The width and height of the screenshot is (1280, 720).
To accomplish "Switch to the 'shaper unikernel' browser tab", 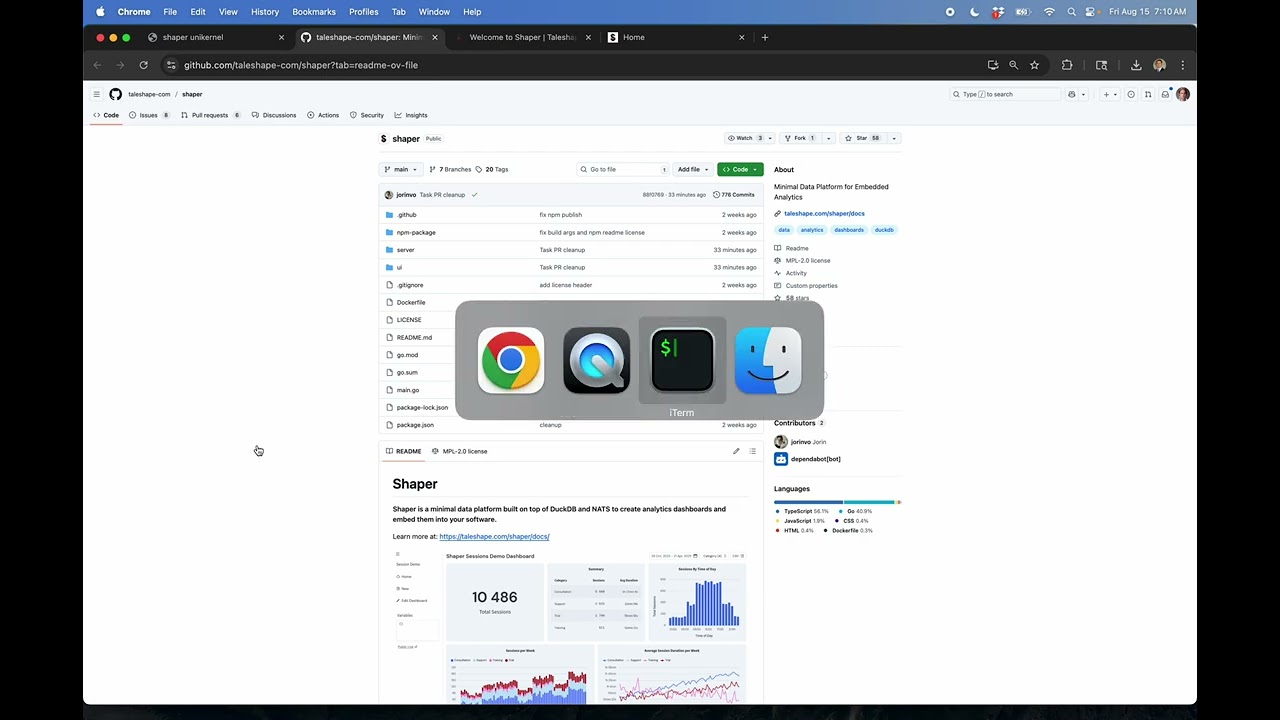I will point(215,37).
